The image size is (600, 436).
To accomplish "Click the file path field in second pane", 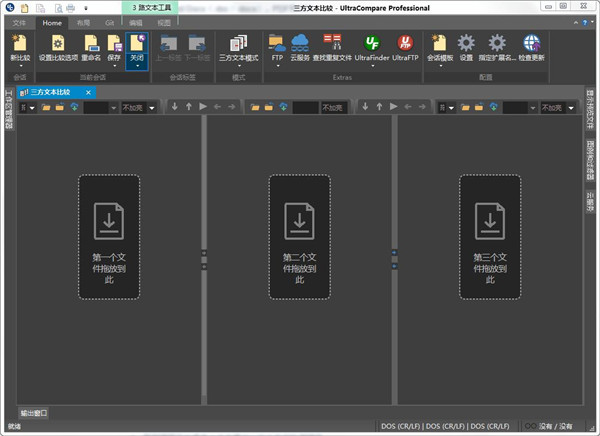I will [x=305, y=108].
